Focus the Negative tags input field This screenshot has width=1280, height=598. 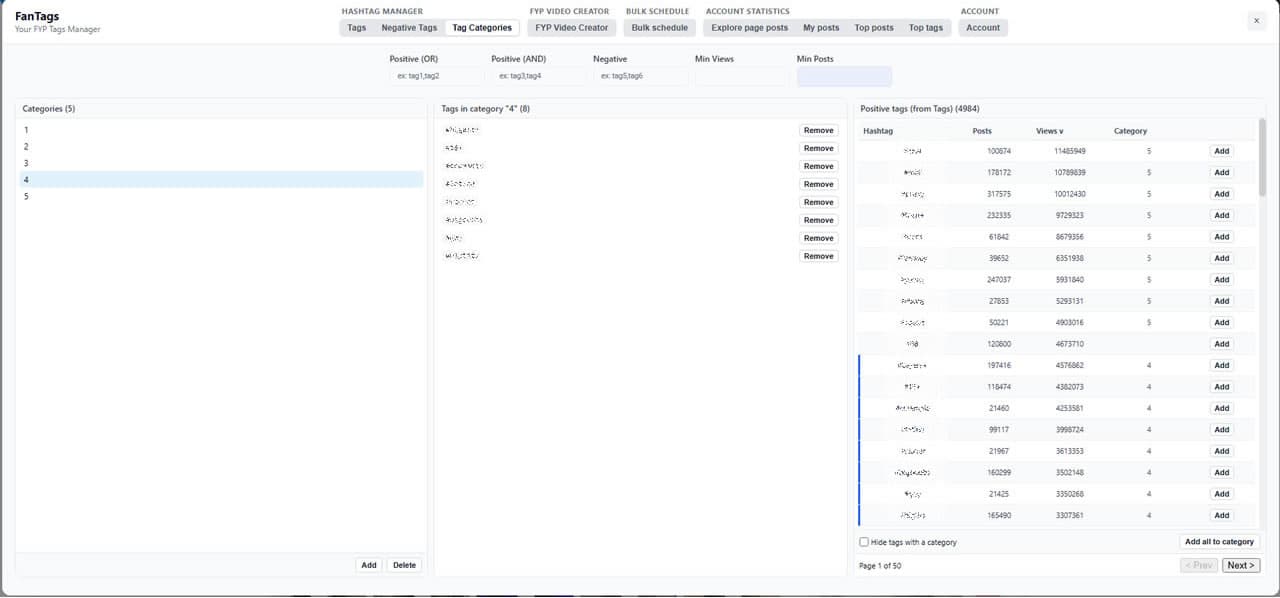pos(640,76)
